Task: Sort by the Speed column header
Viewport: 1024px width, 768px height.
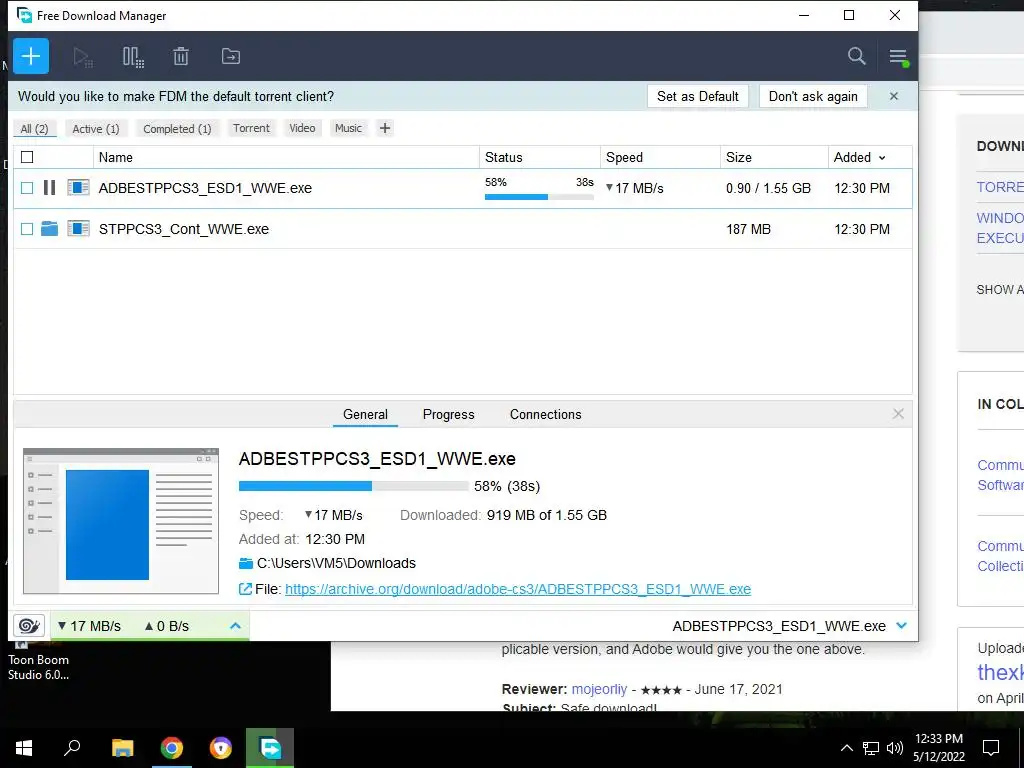Action: point(660,157)
